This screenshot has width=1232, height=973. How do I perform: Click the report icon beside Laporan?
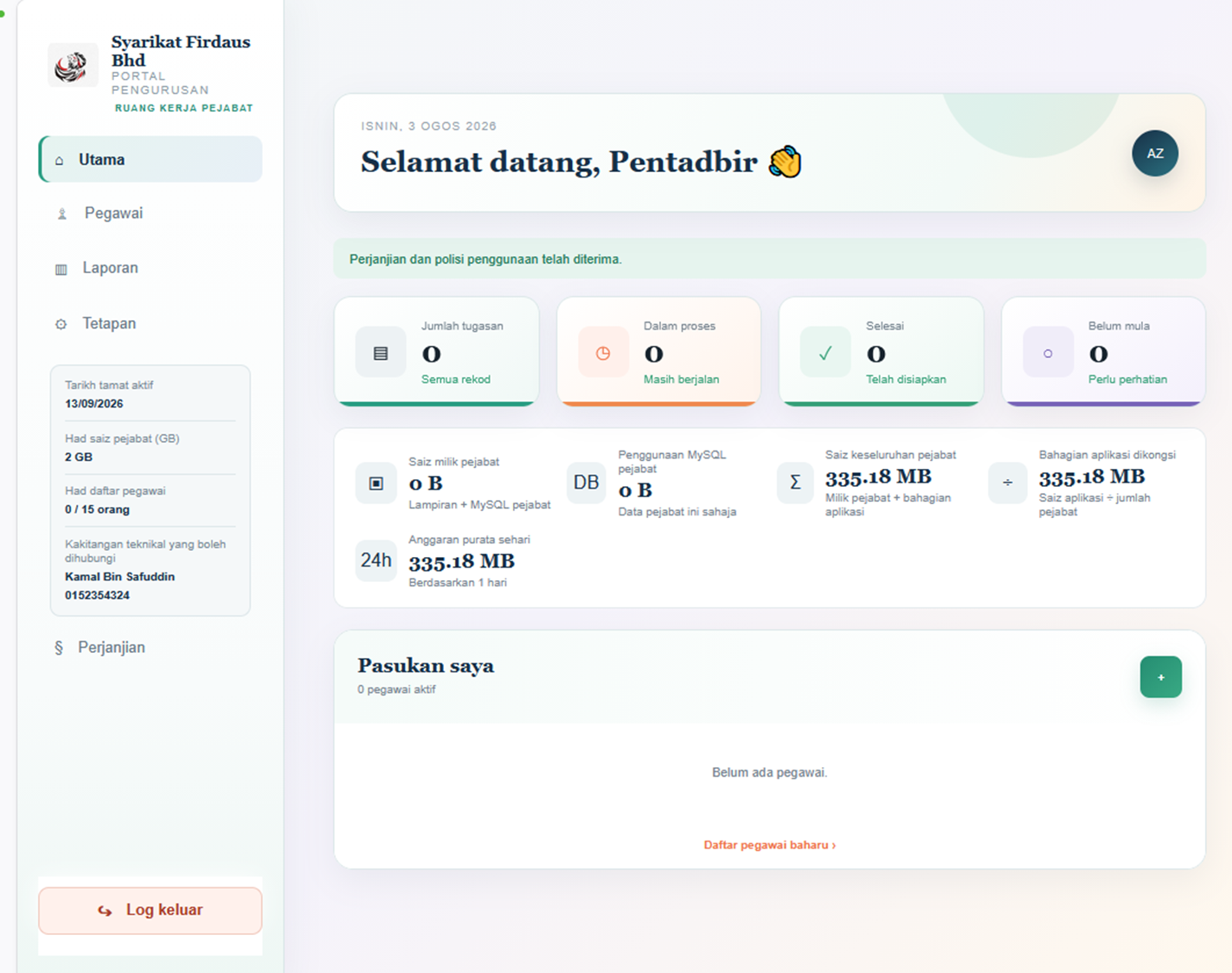pyautogui.click(x=61, y=269)
